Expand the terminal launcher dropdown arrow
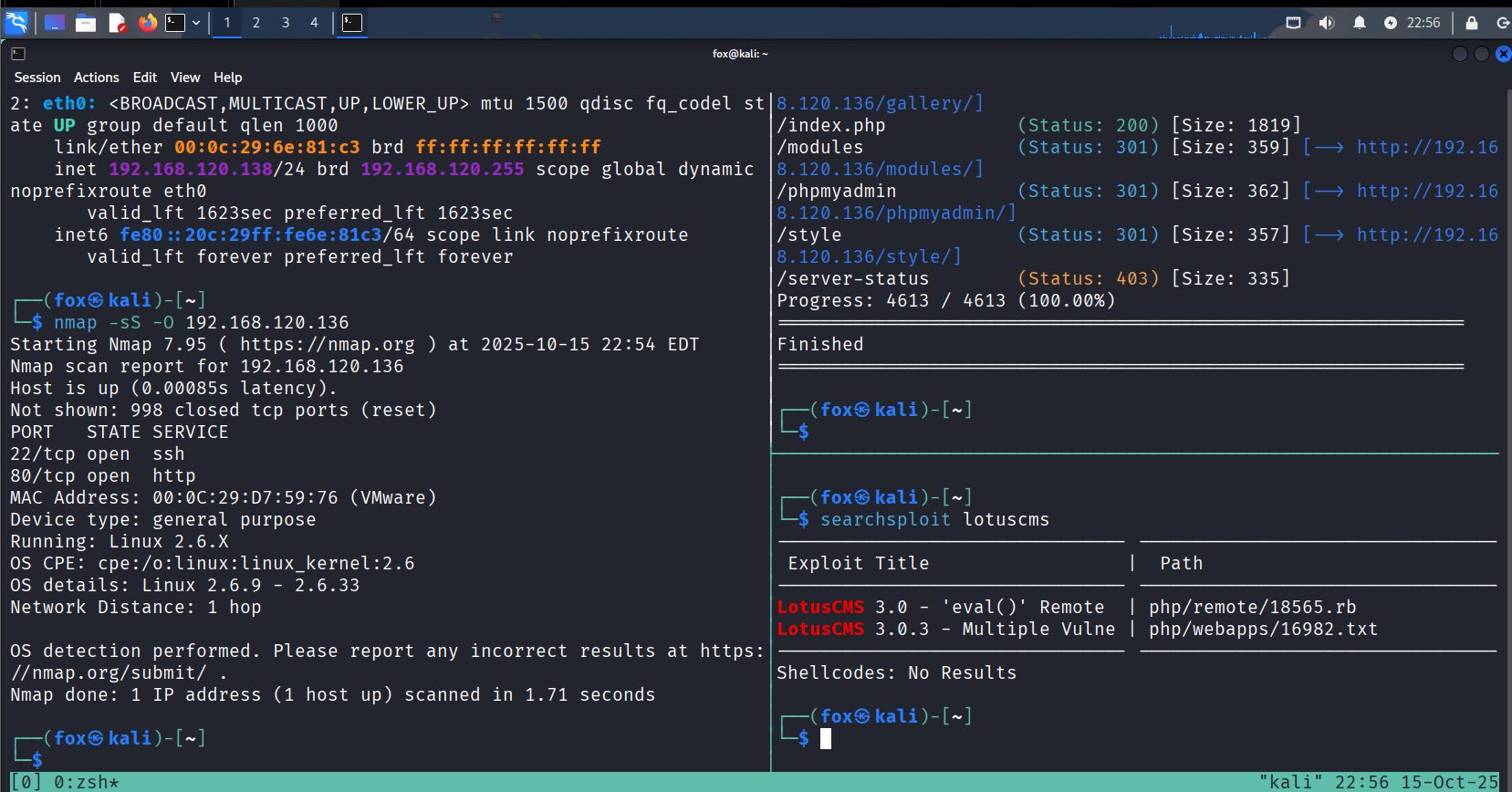The height and width of the screenshot is (792, 1512). click(x=196, y=23)
